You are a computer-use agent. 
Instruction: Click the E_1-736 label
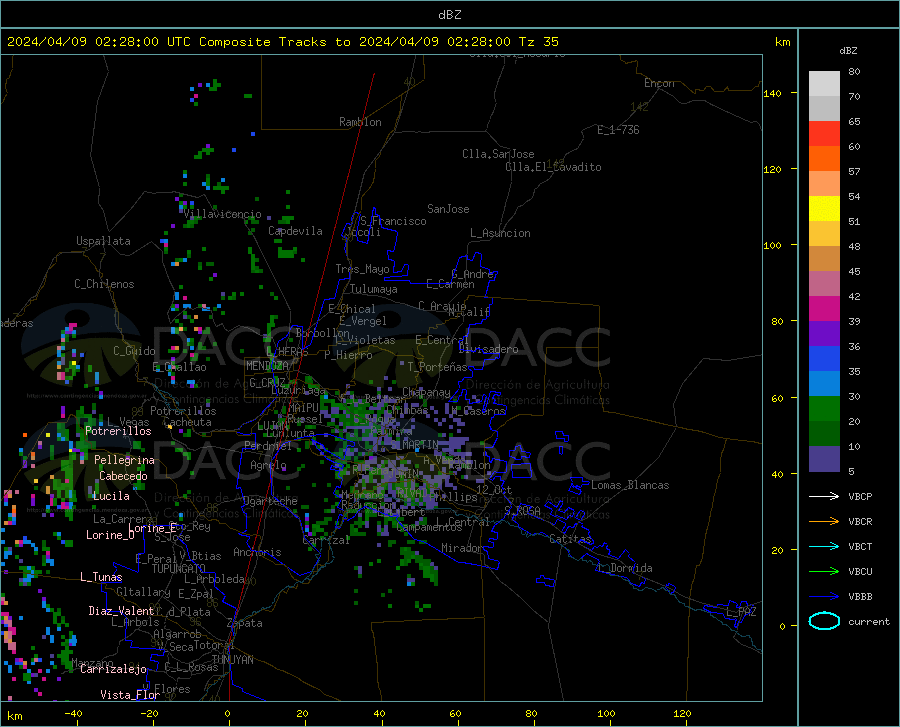click(x=618, y=130)
